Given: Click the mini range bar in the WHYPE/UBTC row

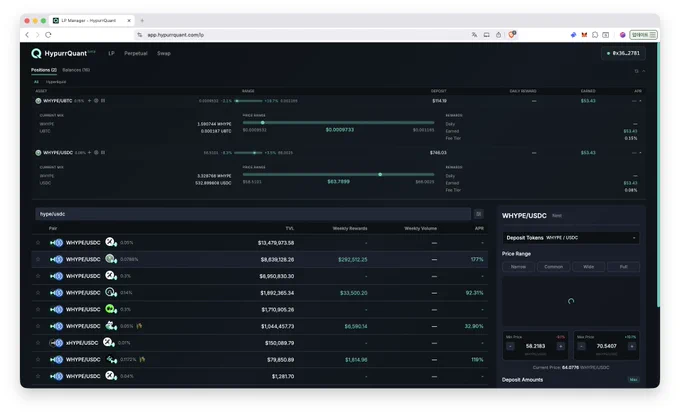Looking at the screenshot, I should pos(248,101).
